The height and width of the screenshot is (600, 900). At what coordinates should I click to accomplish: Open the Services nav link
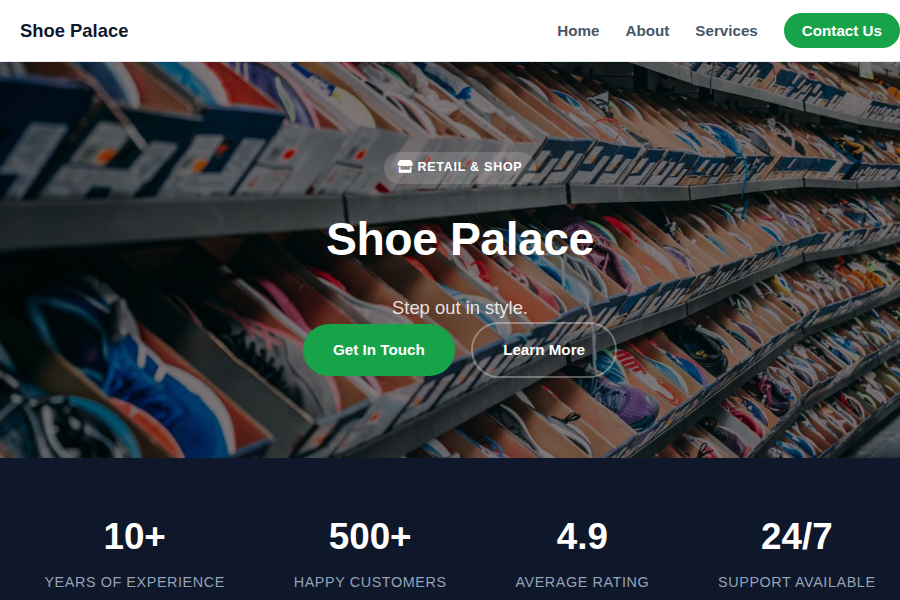click(726, 31)
